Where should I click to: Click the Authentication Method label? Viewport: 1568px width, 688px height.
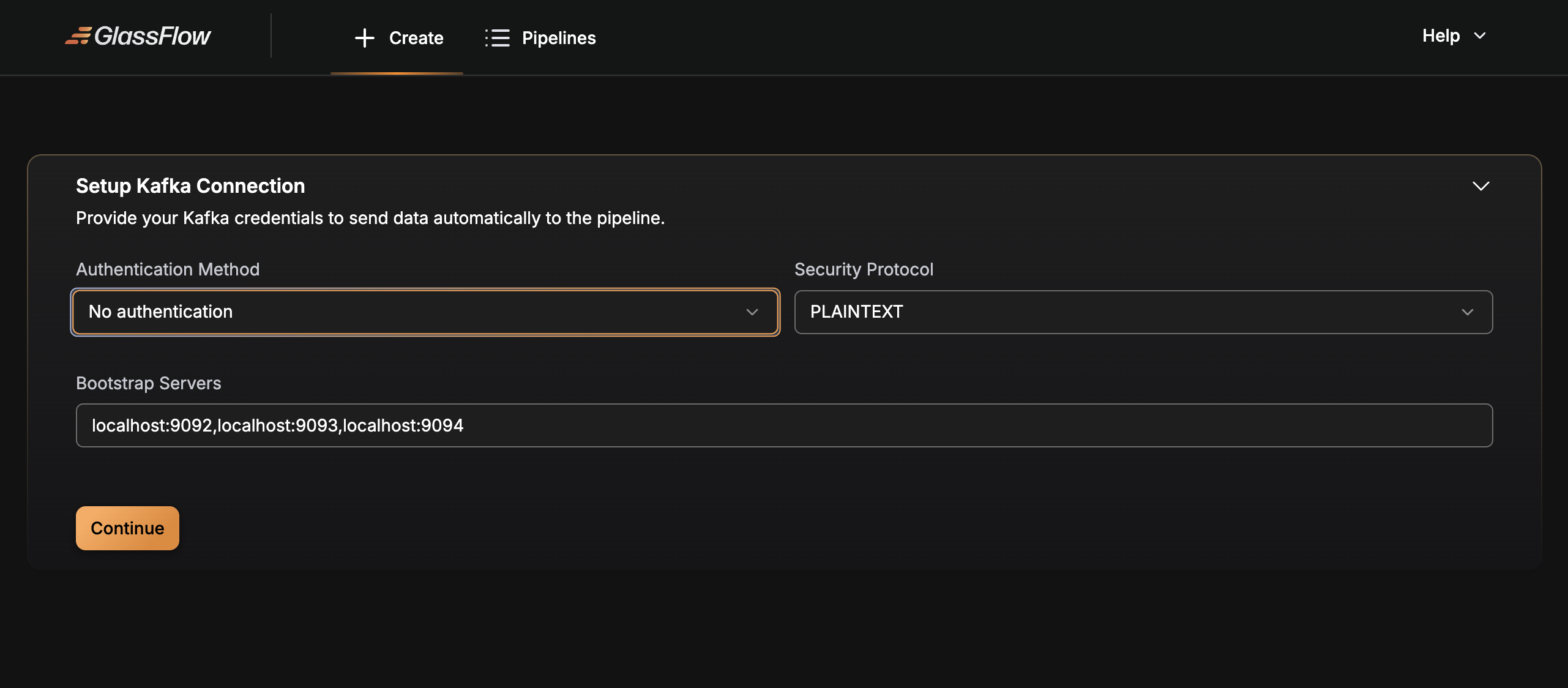(x=168, y=269)
